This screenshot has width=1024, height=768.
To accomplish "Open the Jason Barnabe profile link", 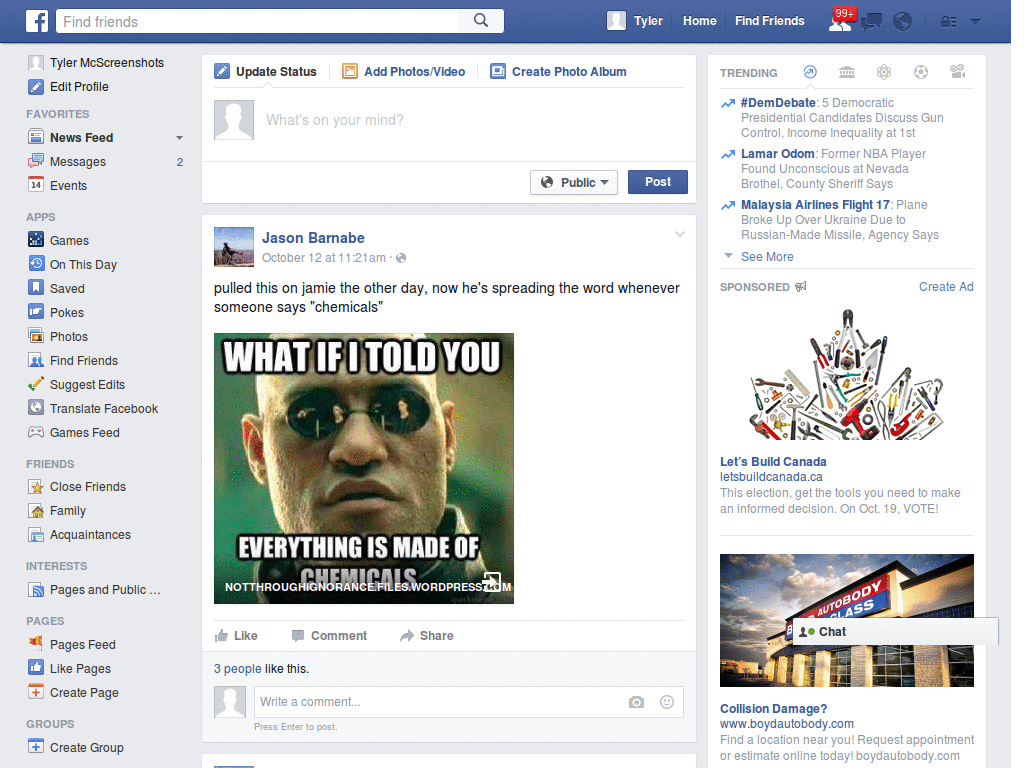I will tap(313, 238).
